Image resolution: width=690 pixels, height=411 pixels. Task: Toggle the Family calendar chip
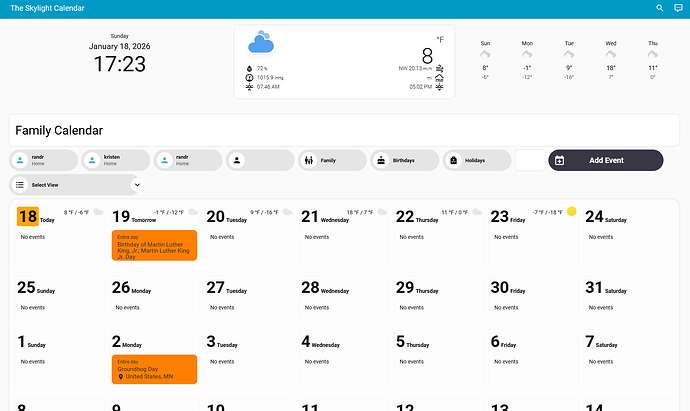(x=332, y=160)
